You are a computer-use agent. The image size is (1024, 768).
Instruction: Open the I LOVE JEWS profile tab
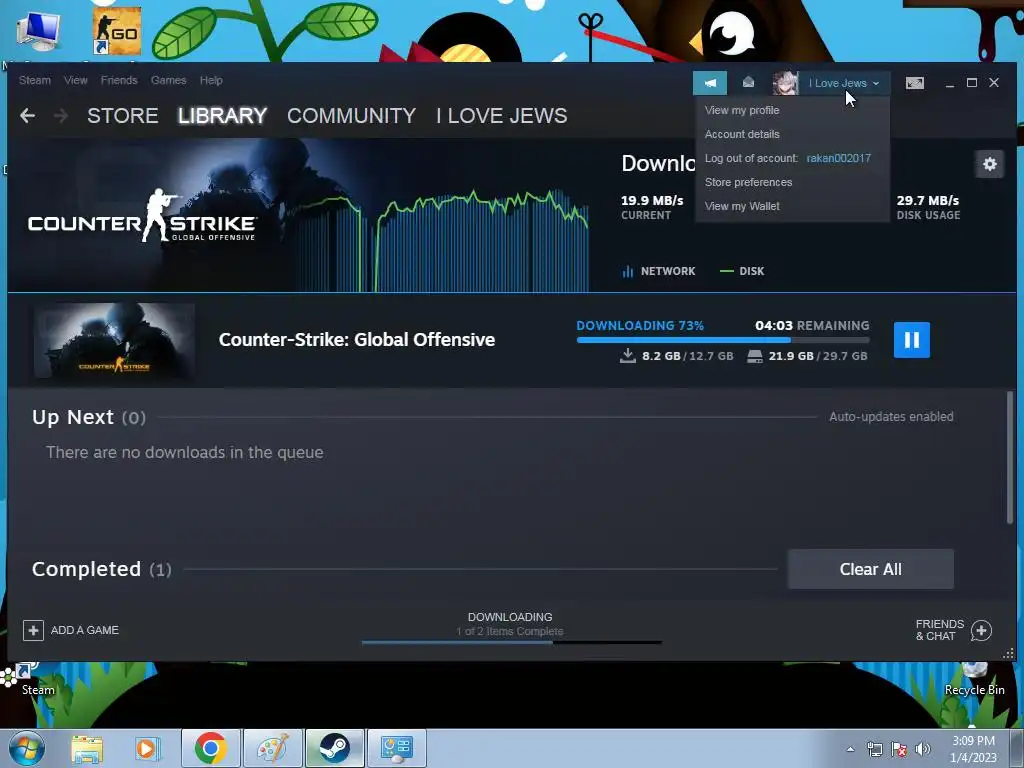point(502,116)
